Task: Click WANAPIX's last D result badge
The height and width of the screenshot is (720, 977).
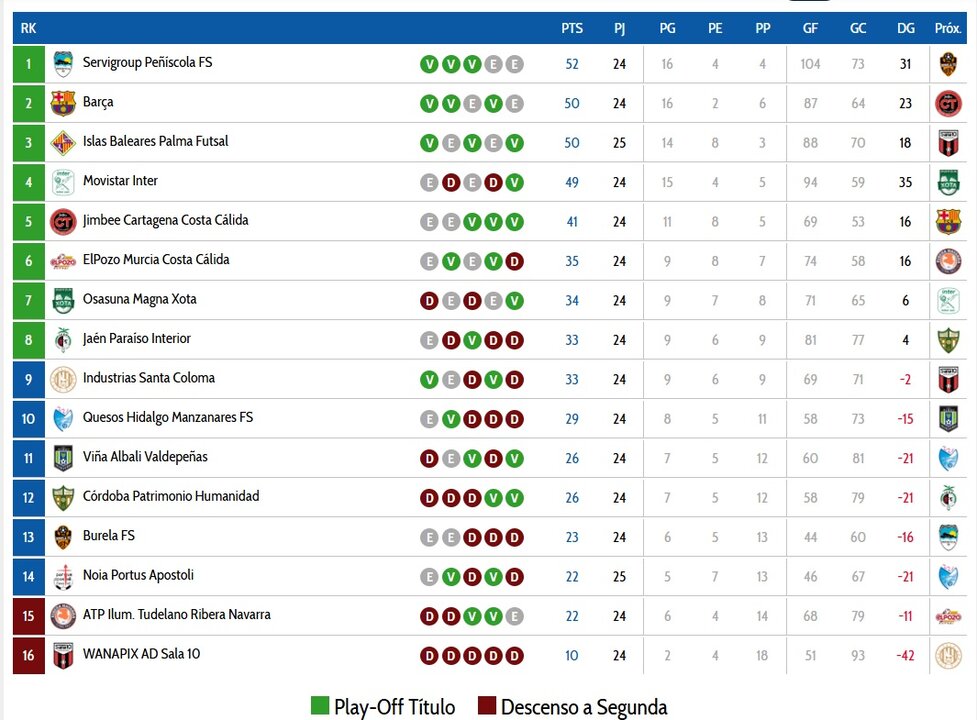Action: point(514,656)
